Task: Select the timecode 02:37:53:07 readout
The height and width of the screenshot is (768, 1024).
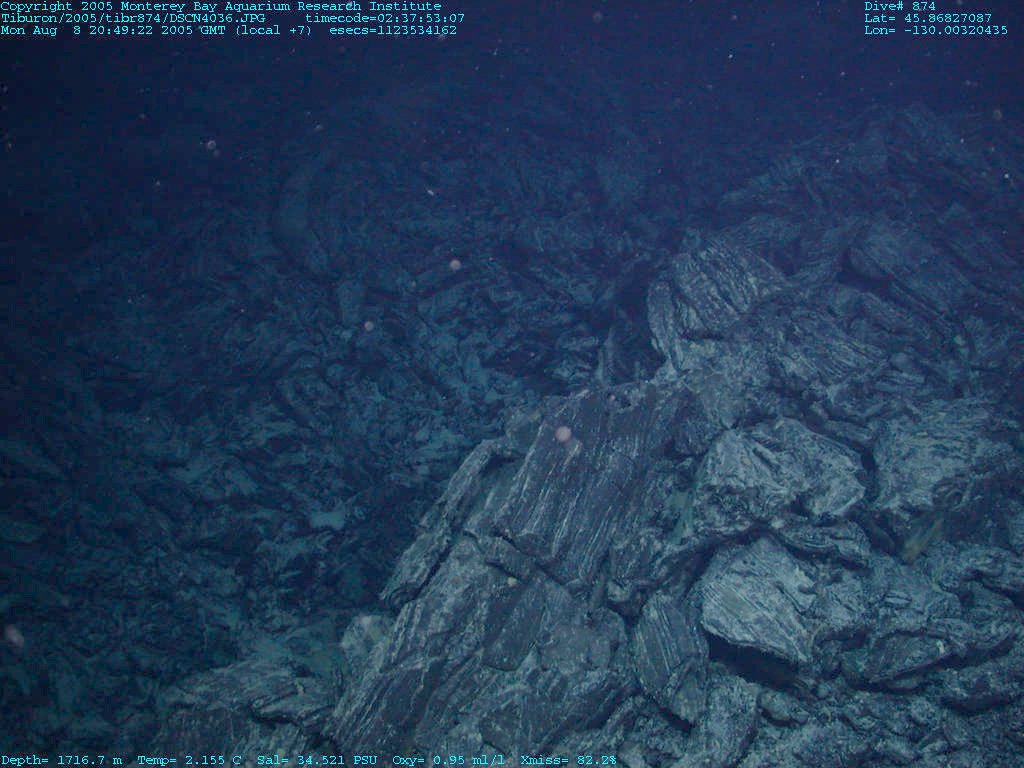Action: 384,18
